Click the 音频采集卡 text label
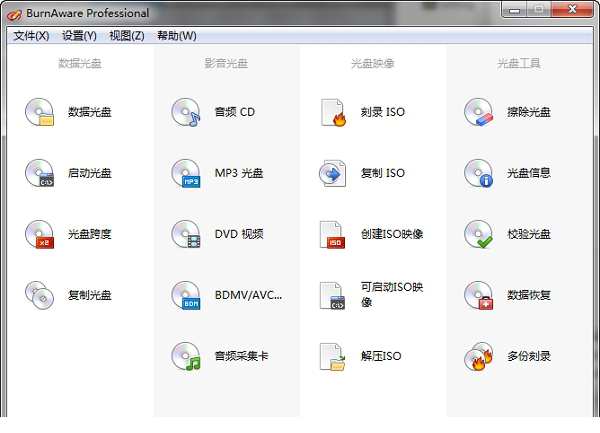 (241, 356)
